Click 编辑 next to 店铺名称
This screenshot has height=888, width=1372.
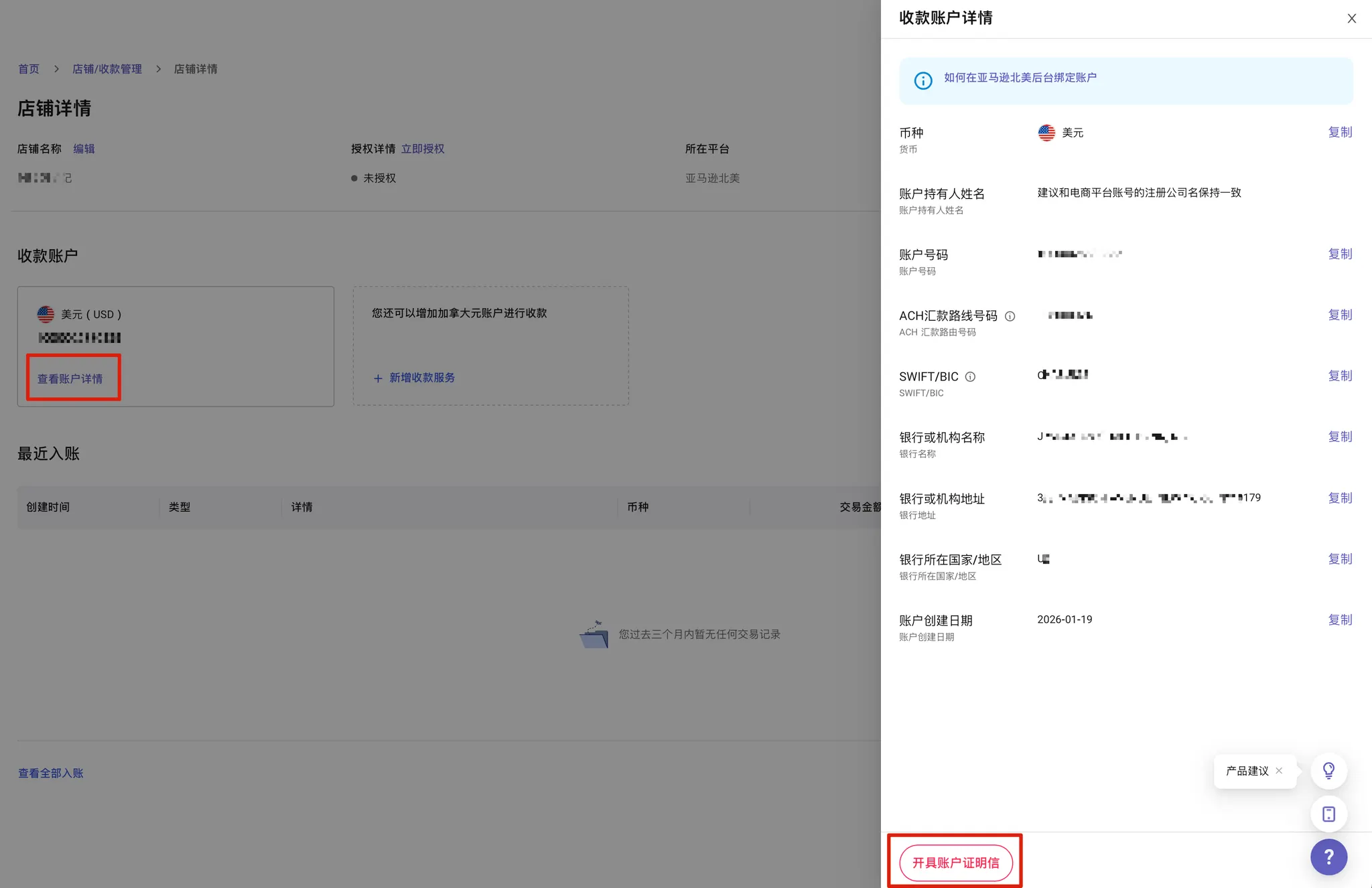pos(84,149)
